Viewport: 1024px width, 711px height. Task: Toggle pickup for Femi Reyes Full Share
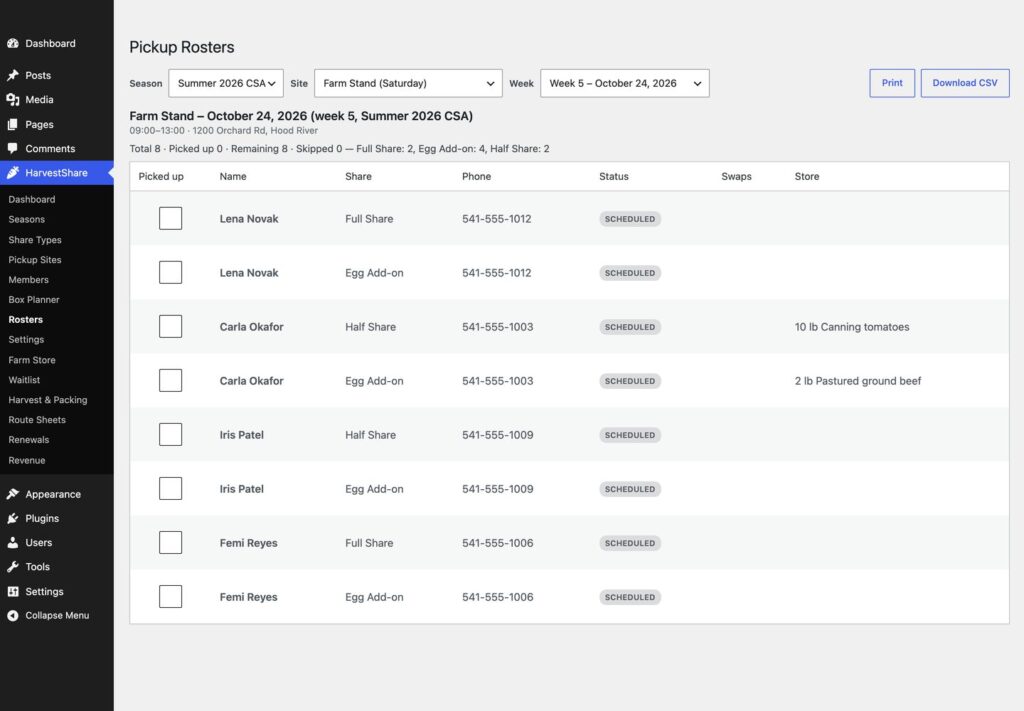coord(170,543)
